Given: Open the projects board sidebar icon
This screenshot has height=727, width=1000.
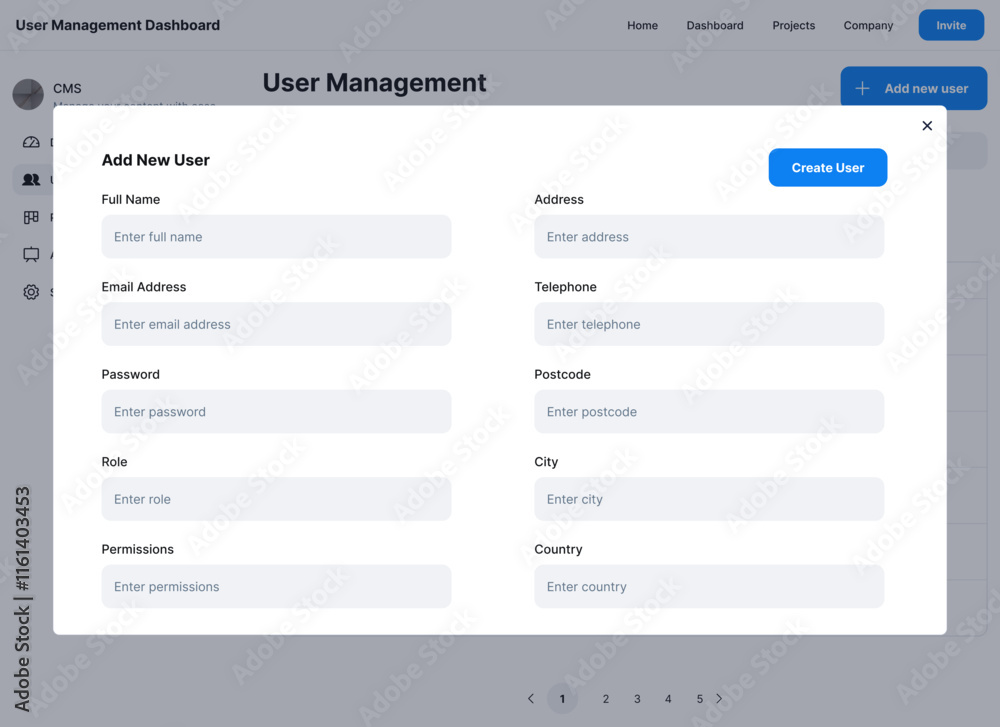Looking at the screenshot, I should click(31, 217).
